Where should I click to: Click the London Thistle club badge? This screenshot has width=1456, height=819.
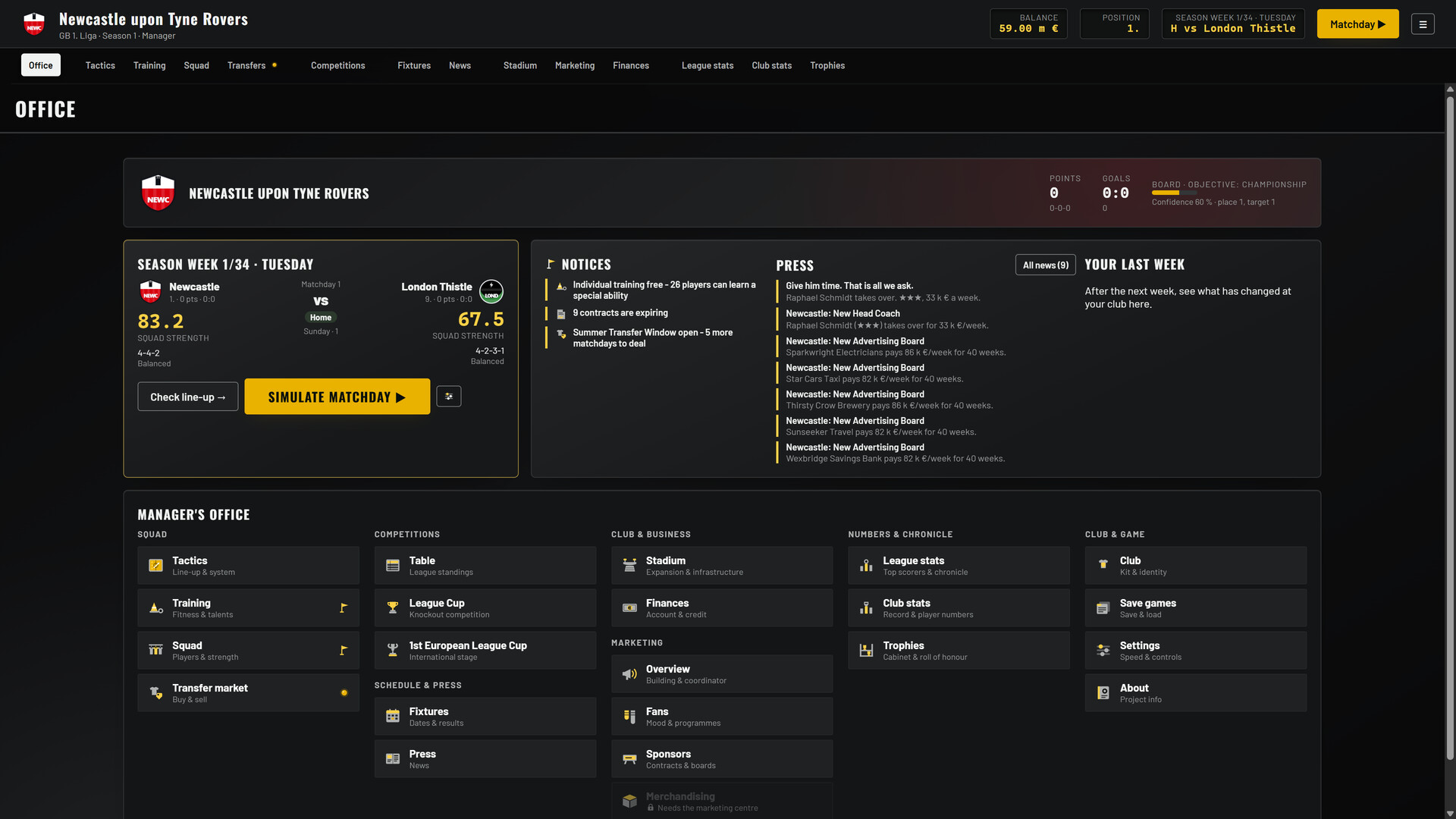491,292
